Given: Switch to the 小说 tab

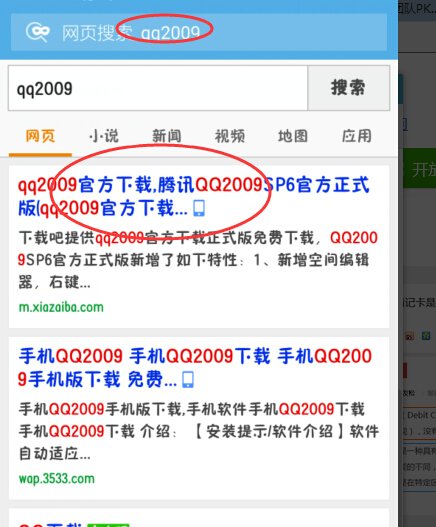Looking at the screenshot, I should (x=104, y=136).
